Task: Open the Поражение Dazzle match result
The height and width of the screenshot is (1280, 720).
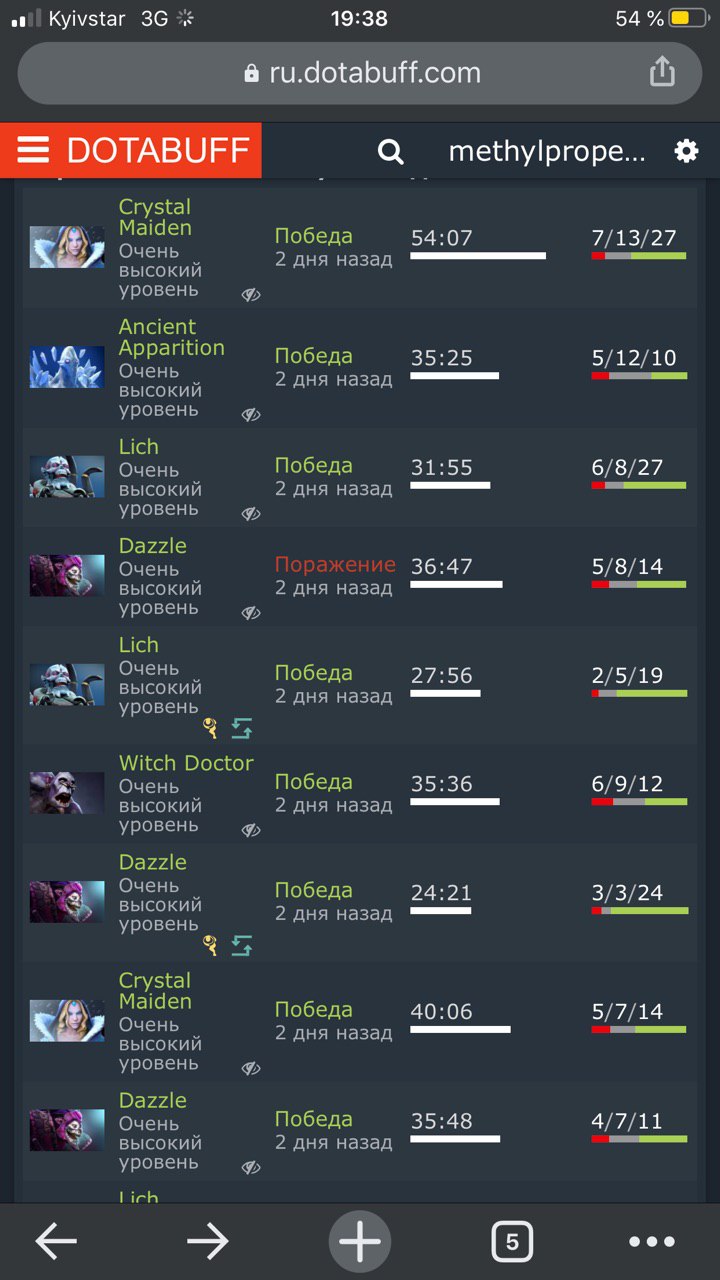Action: click(x=335, y=565)
